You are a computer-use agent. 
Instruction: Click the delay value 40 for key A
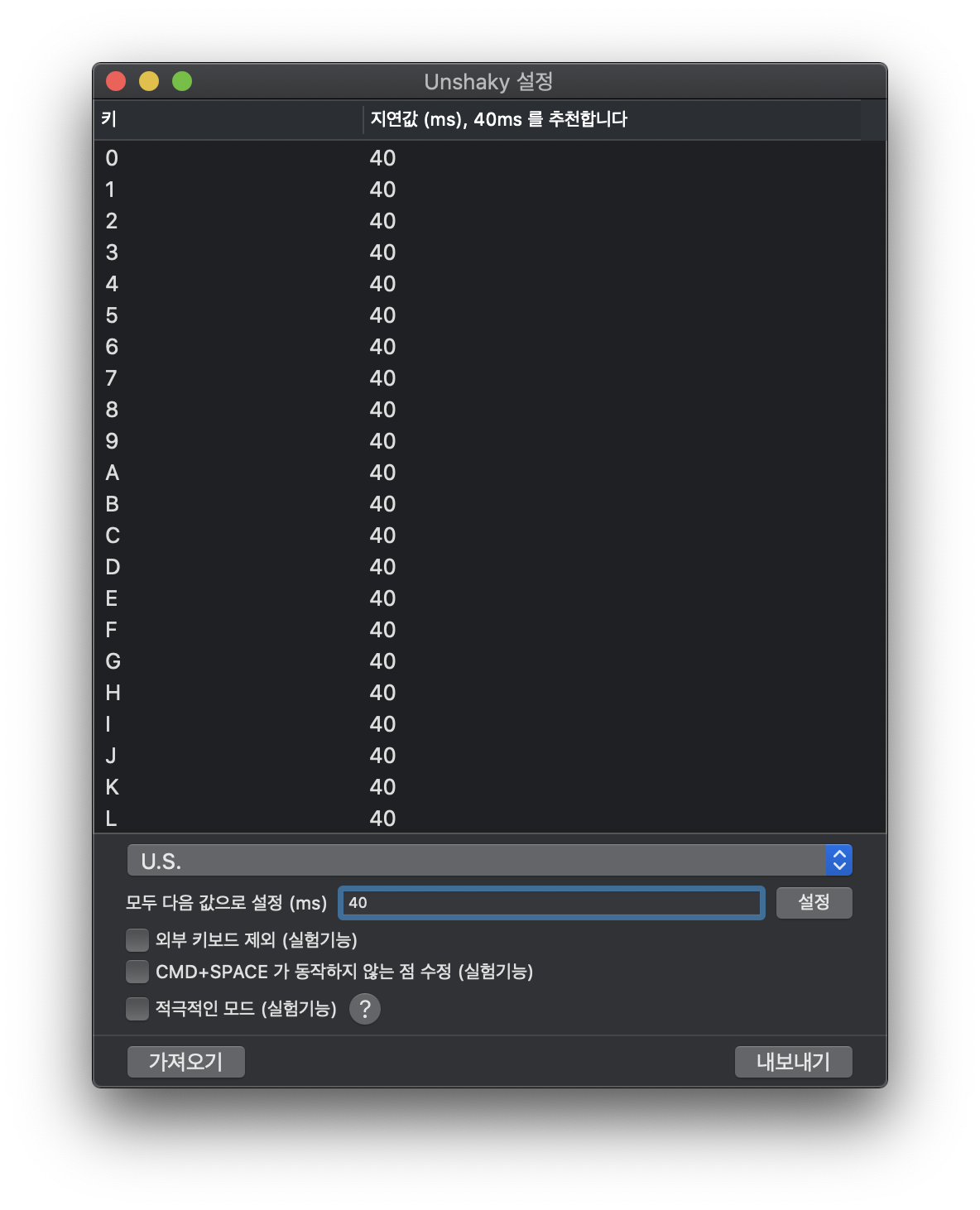[x=382, y=473]
